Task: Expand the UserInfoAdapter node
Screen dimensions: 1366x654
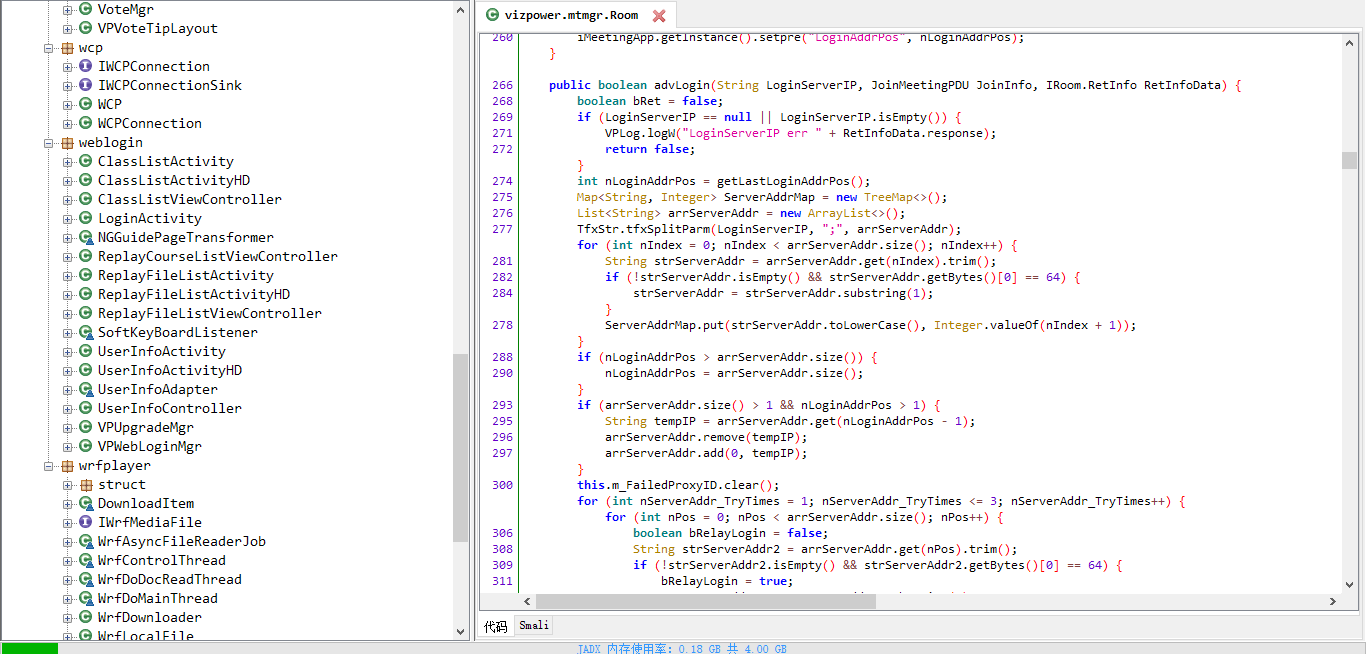Action: [68, 389]
